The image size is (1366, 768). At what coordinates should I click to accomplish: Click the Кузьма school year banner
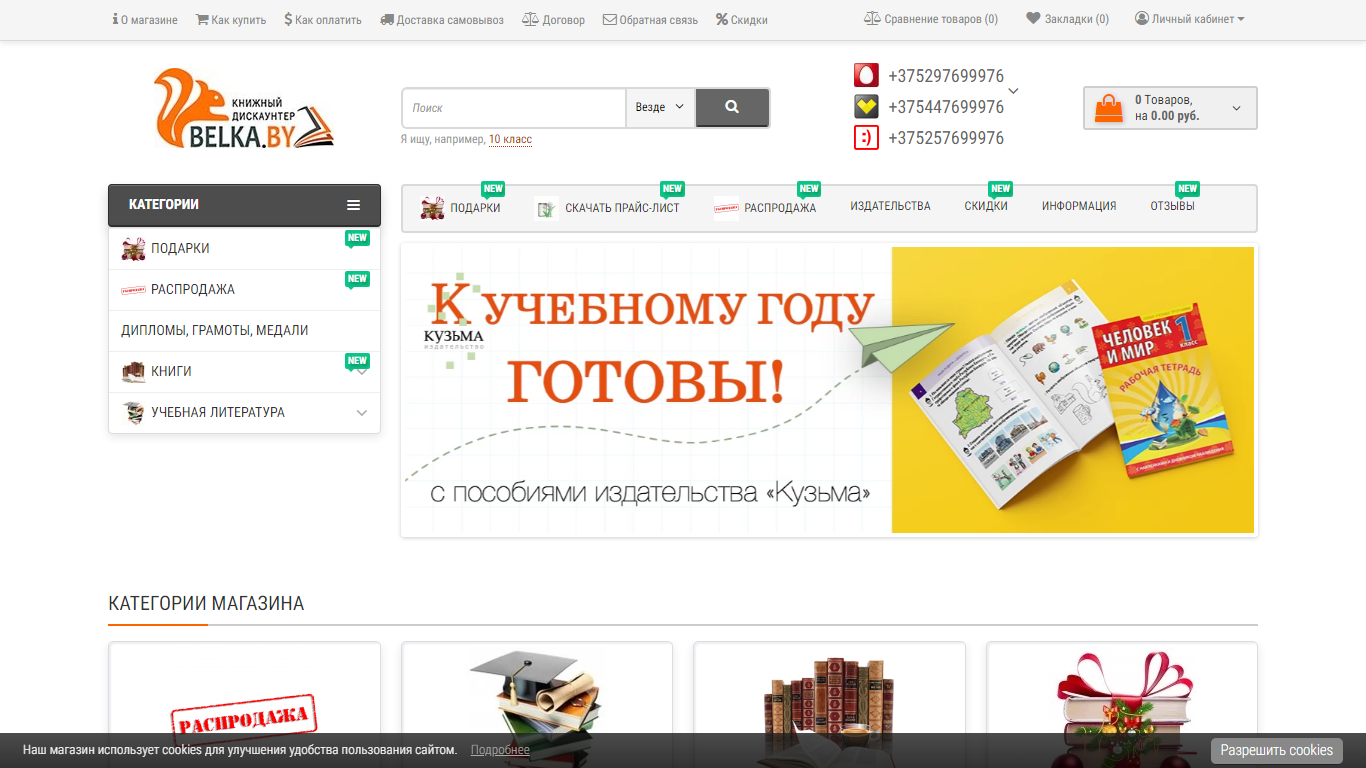coord(829,390)
